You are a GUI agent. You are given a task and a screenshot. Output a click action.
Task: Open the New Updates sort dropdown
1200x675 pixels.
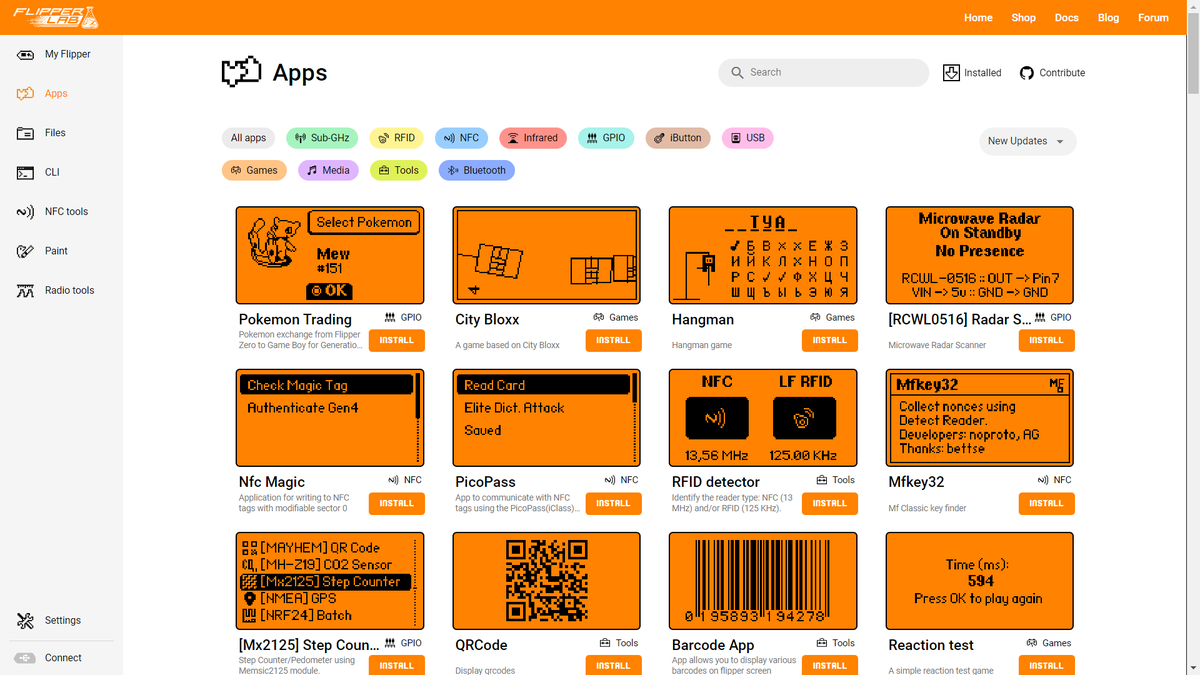pos(1027,141)
